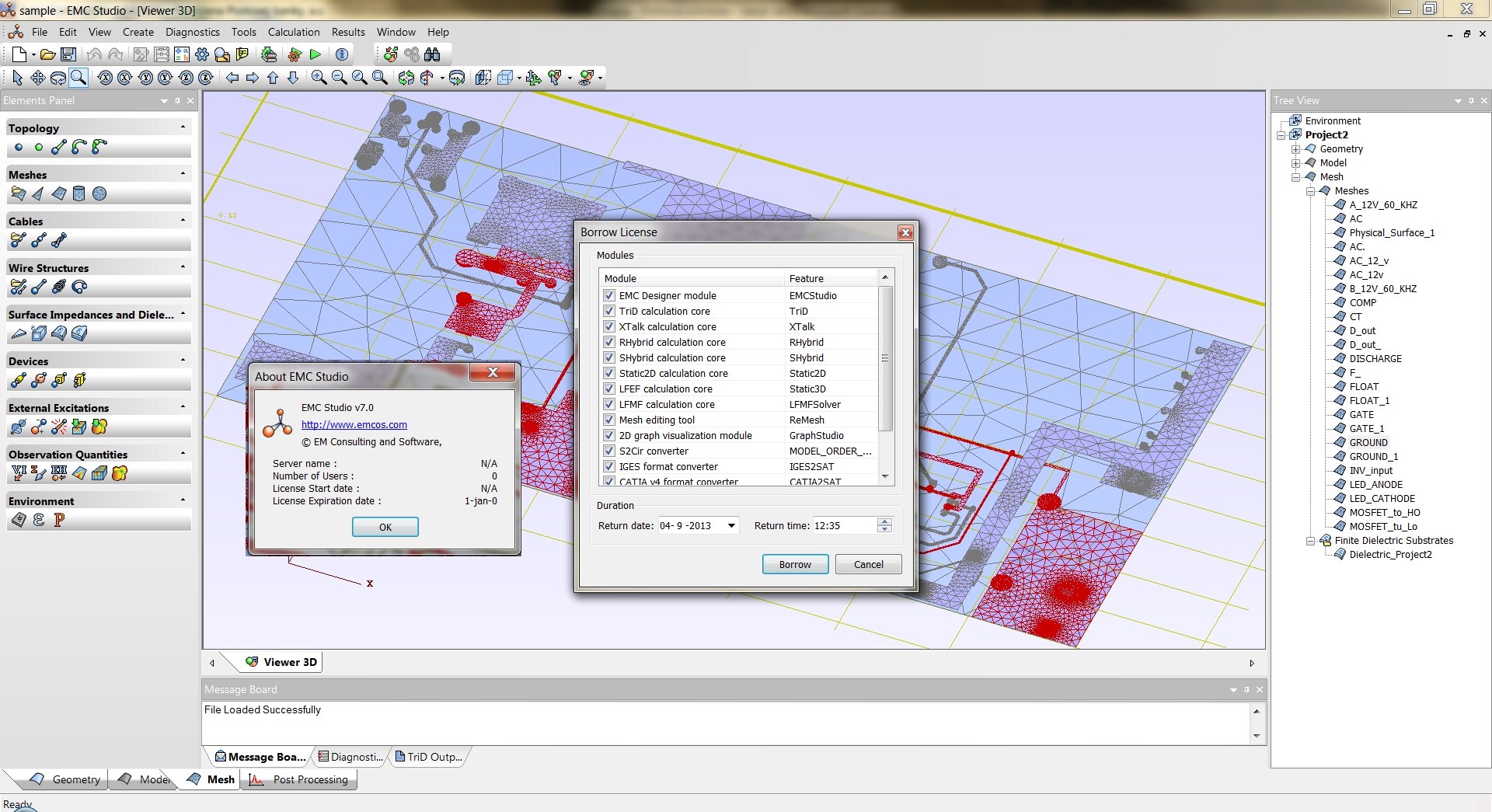
Task: Open the Calculation menu
Action: (x=294, y=32)
